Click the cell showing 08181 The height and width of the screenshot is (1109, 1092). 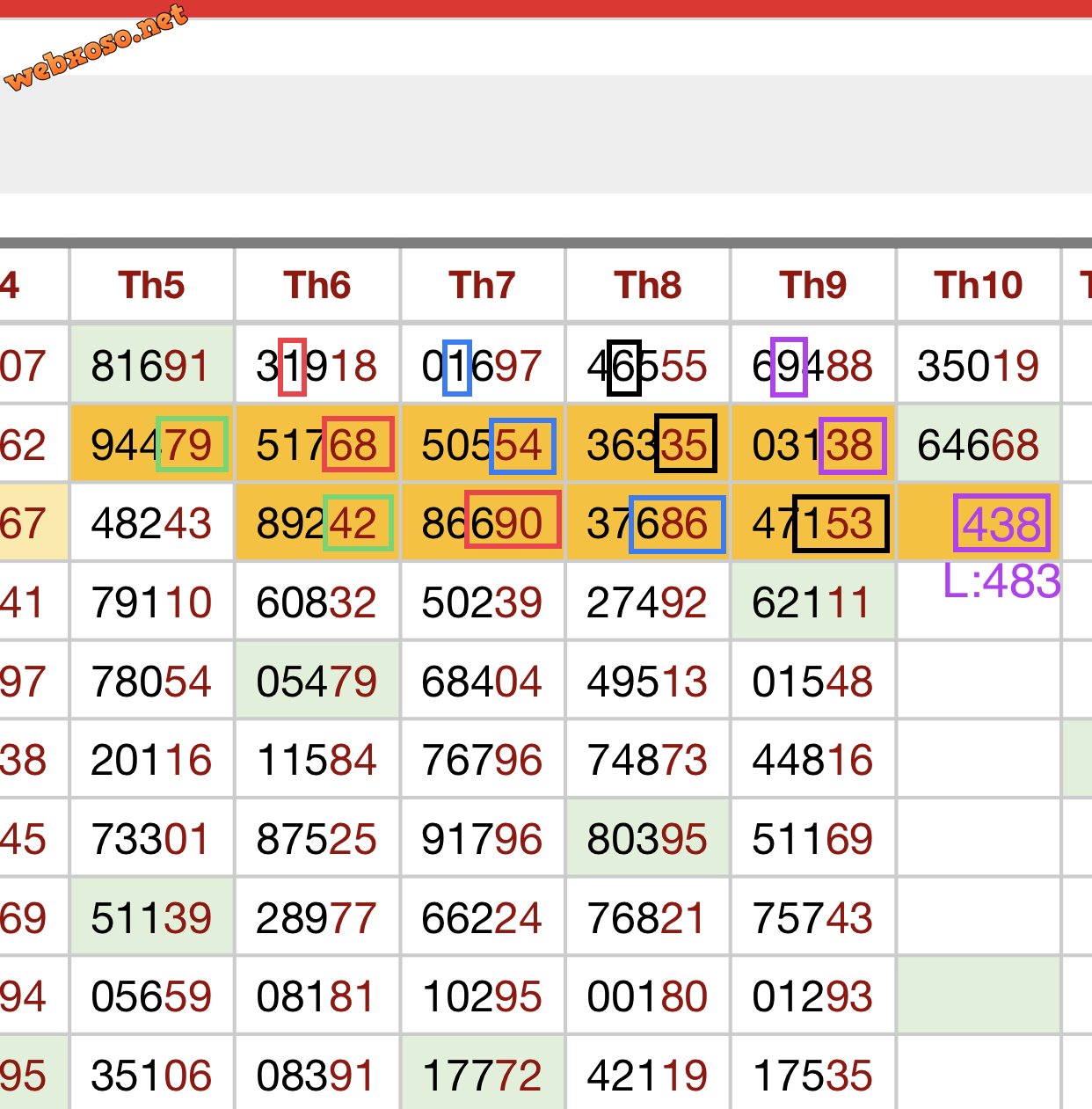(x=317, y=996)
